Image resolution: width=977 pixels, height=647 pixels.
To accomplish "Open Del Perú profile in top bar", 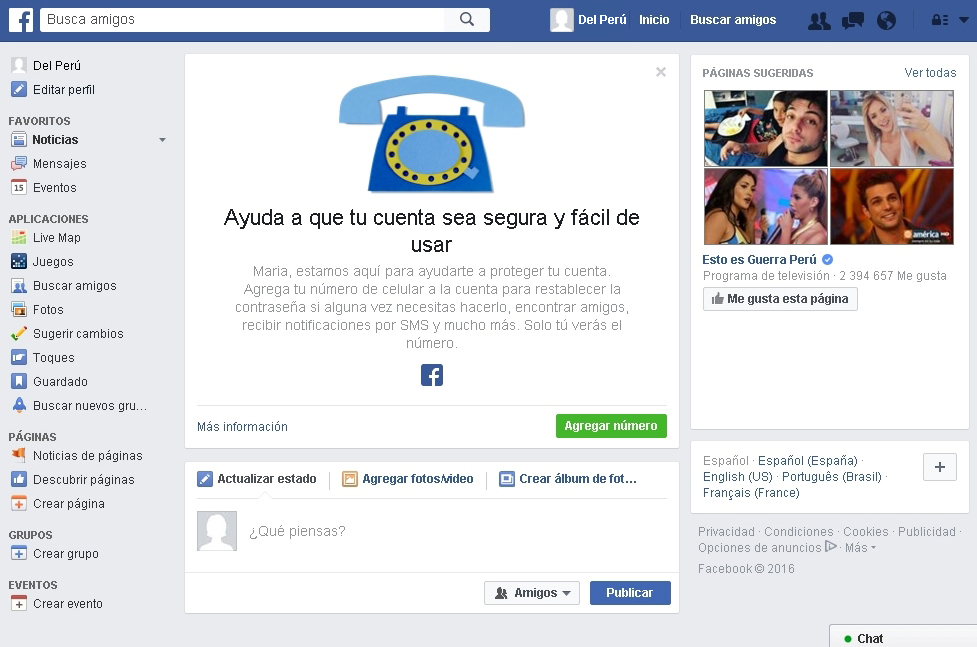I will tap(588, 20).
